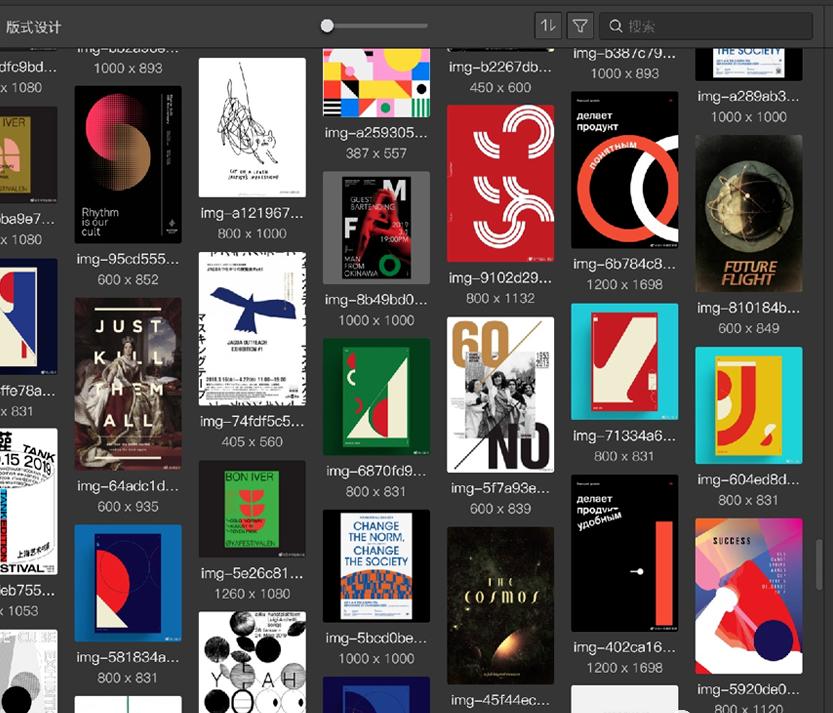Open the 60 NO collage poster
This screenshot has width=833, height=713.
coord(500,393)
